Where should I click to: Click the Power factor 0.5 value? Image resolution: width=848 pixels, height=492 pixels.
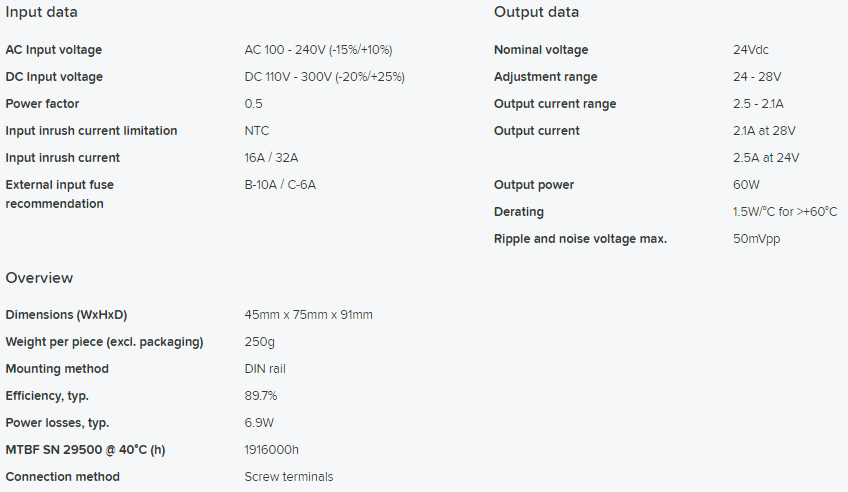coord(253,104)
